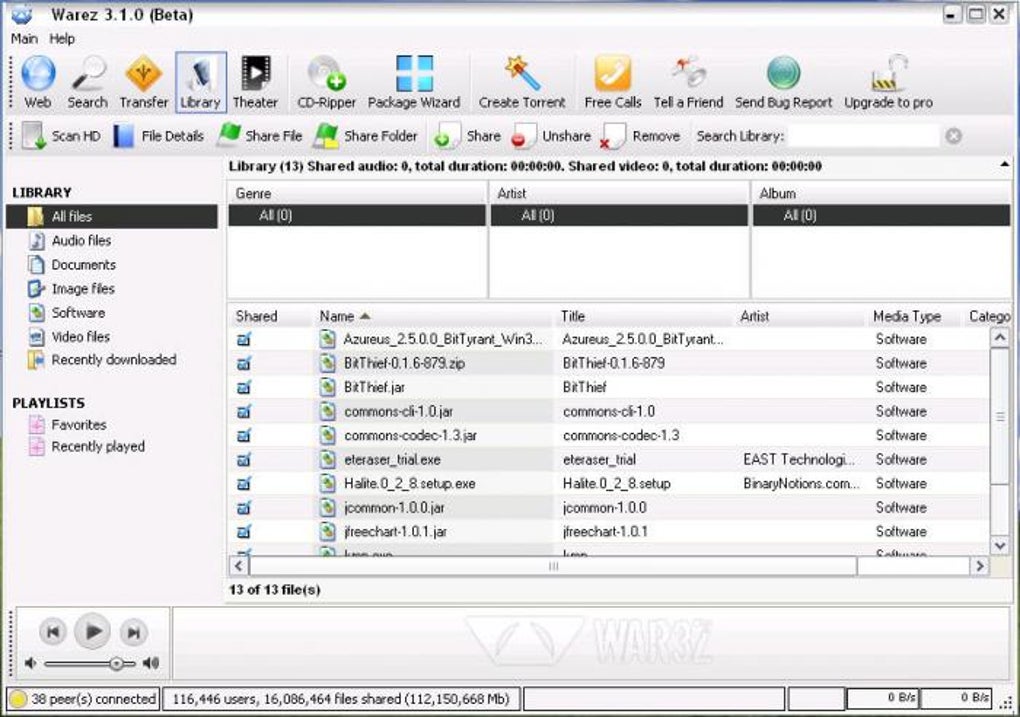Image resolution: width=1020 pixels, height=717 pixels.
Task: Open the Package Wizard
Action: 414,83
